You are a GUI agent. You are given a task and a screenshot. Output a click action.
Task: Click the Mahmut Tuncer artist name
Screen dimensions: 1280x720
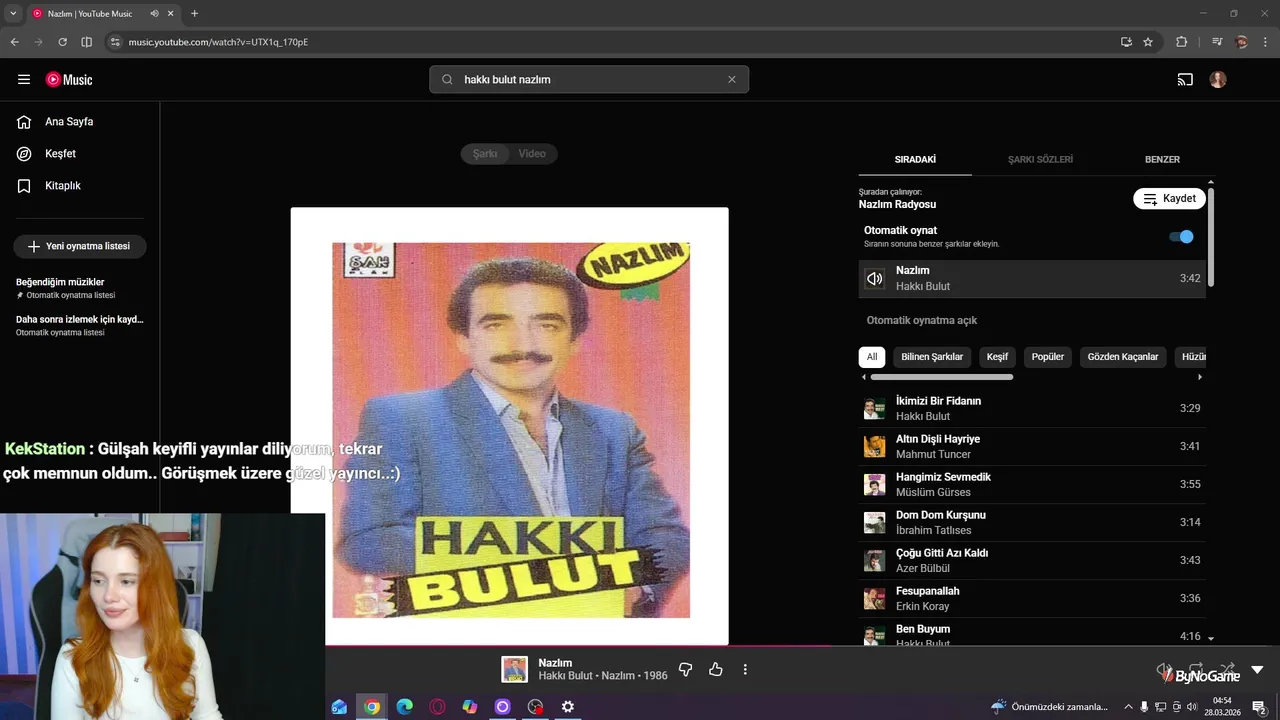933,455
